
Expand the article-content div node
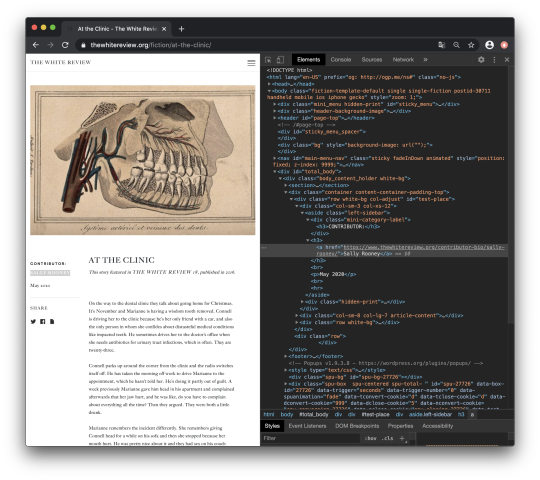point(297,315)
